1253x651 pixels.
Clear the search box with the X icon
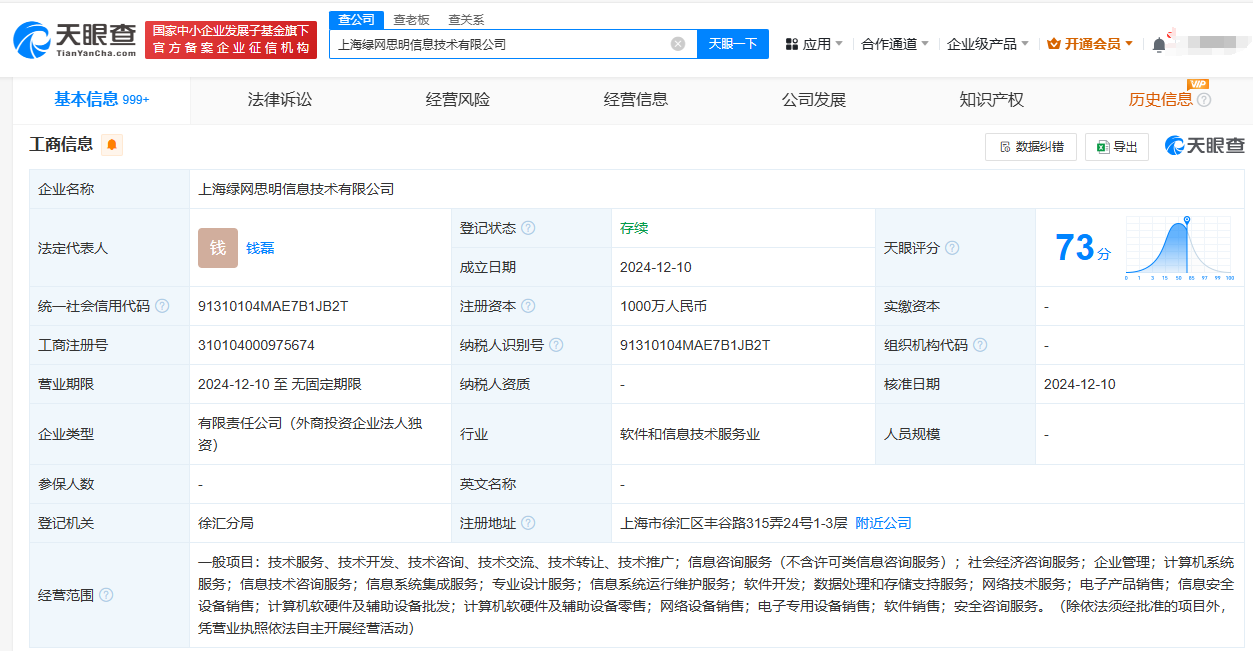tap(678, 44)
